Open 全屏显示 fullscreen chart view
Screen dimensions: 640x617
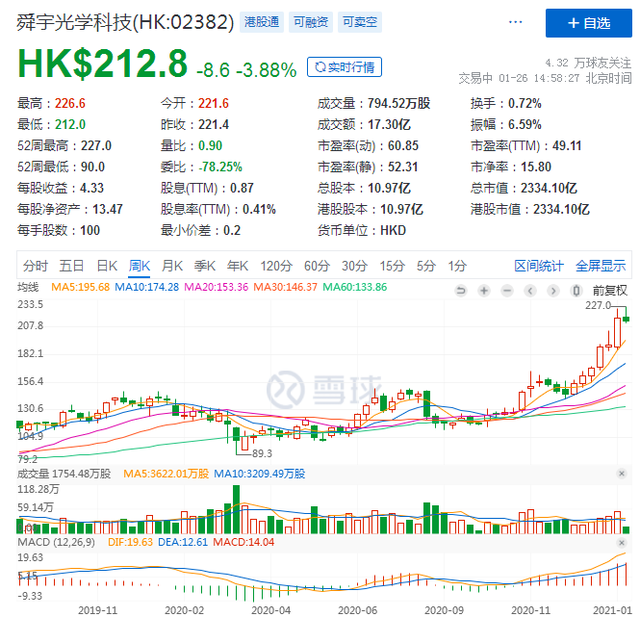coord(600,266)
